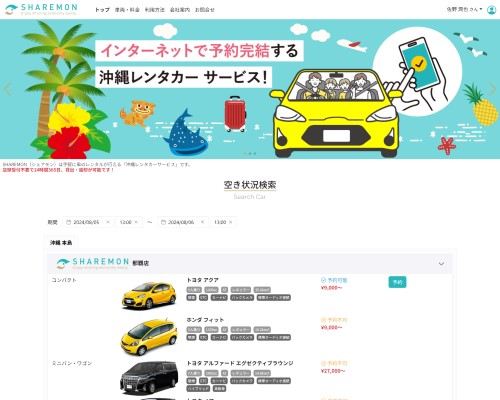The height and width of the screenshot is (400, 500).
Task: Open the 会社案内 menu item
Action: (180, 10)
